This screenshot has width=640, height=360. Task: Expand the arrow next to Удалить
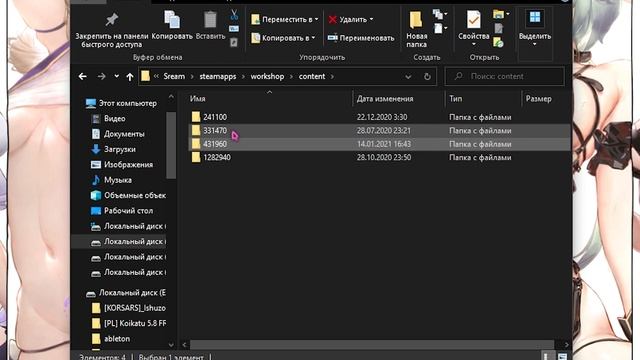coord(371,19)
